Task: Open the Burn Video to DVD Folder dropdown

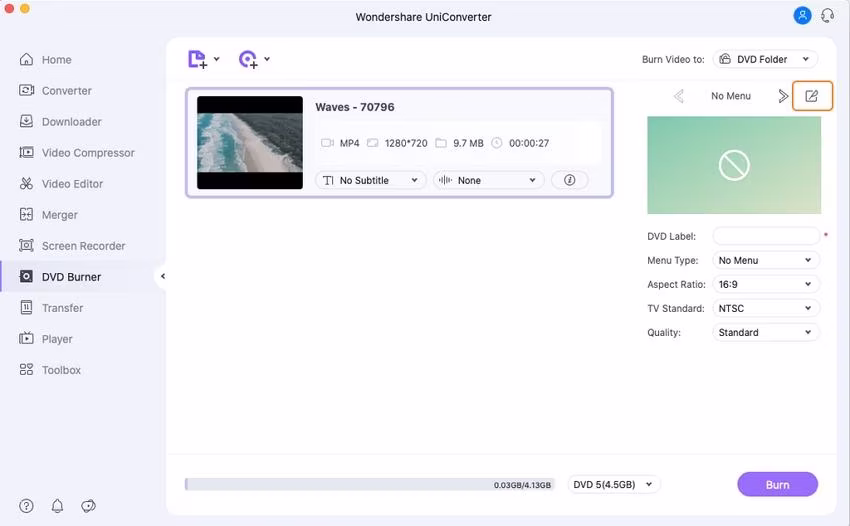Action: point(765,59)
